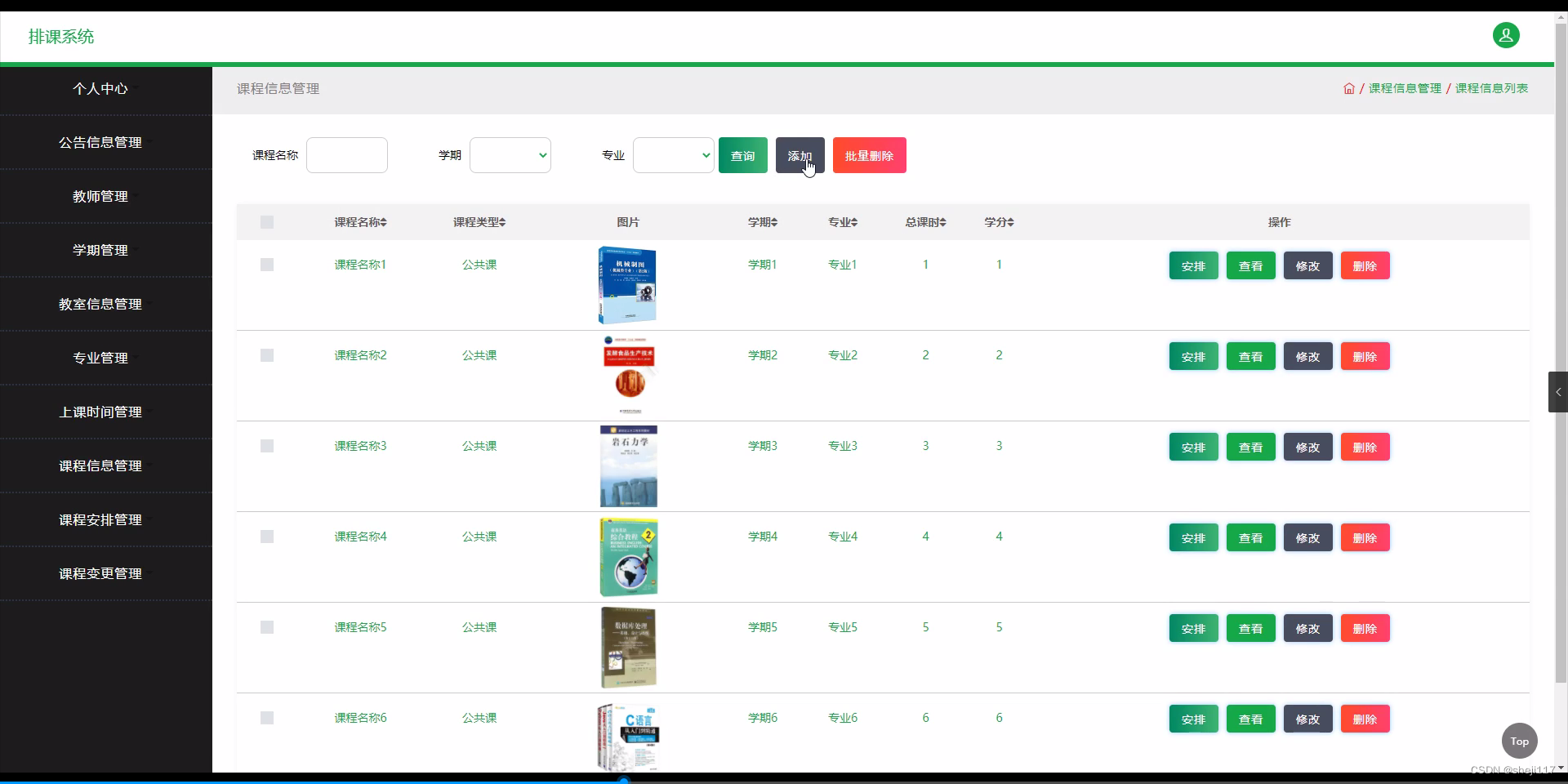Click the 岩石力学 book cover thumbnail

(x=628, y=466)
